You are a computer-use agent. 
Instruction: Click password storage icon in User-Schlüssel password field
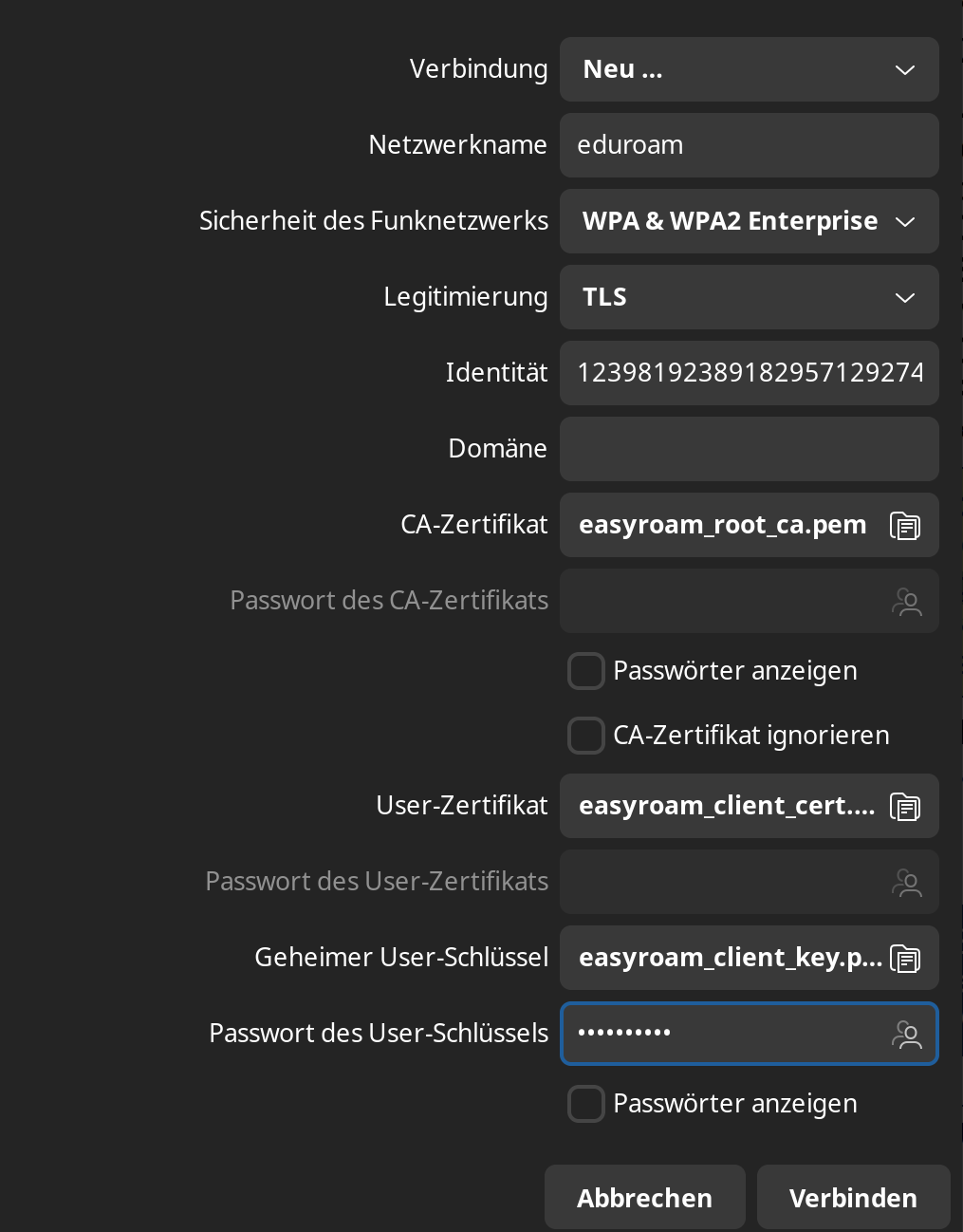[x=906, y=1034]
